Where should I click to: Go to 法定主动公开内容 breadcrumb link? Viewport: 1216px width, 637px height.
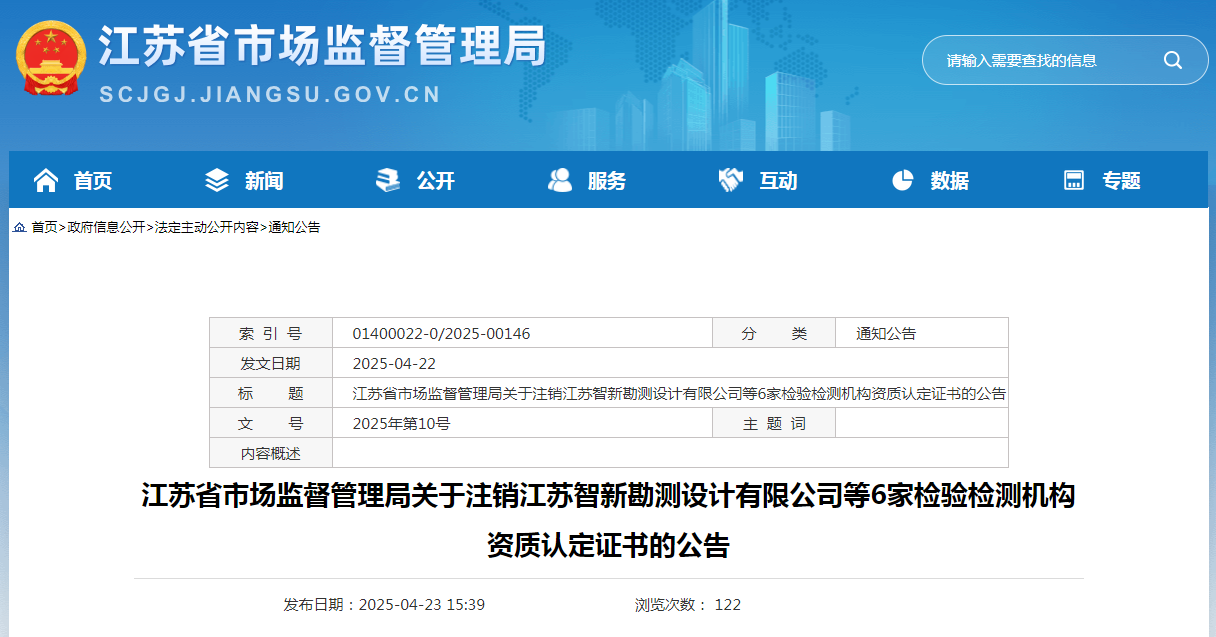tap(207, 228)
